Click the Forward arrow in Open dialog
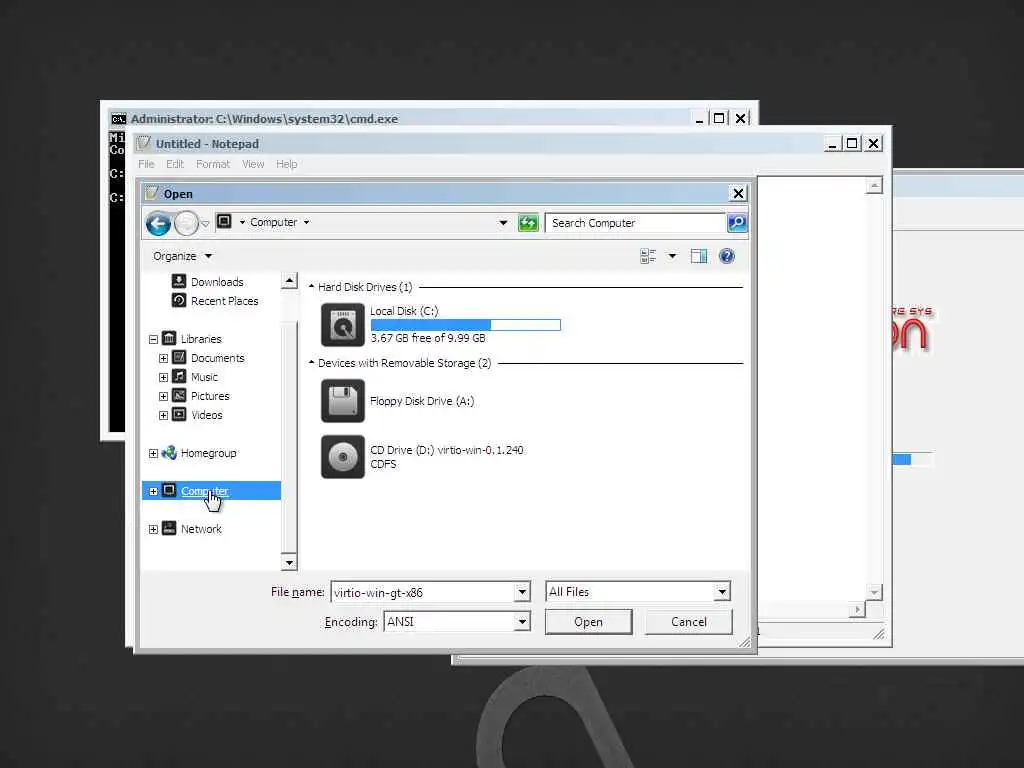The width and height of the screenshot is (1024, 768). 186,224
